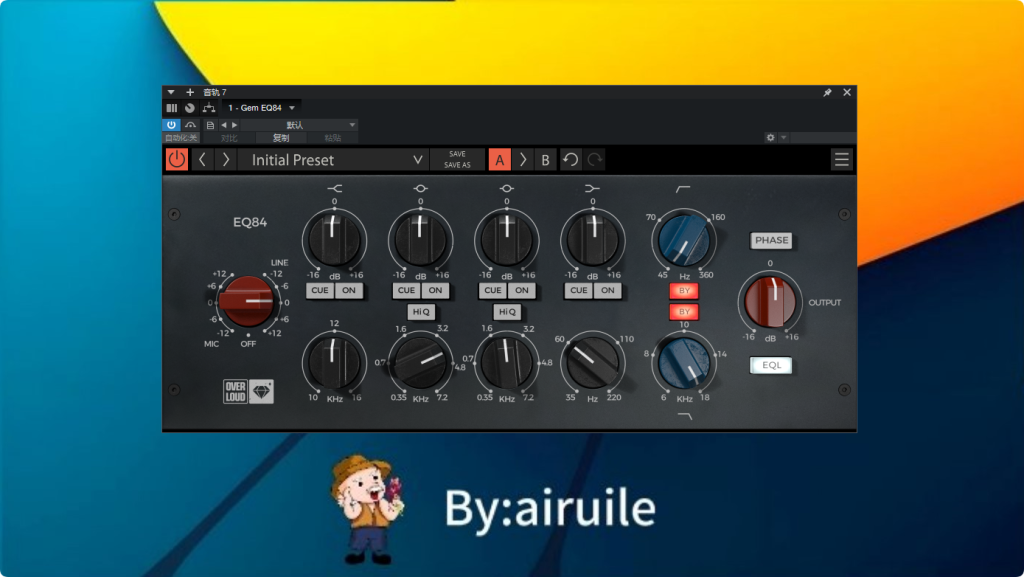Click the PHASE invert button
The image size is (1024, 577).
click(x=771, y=240)
